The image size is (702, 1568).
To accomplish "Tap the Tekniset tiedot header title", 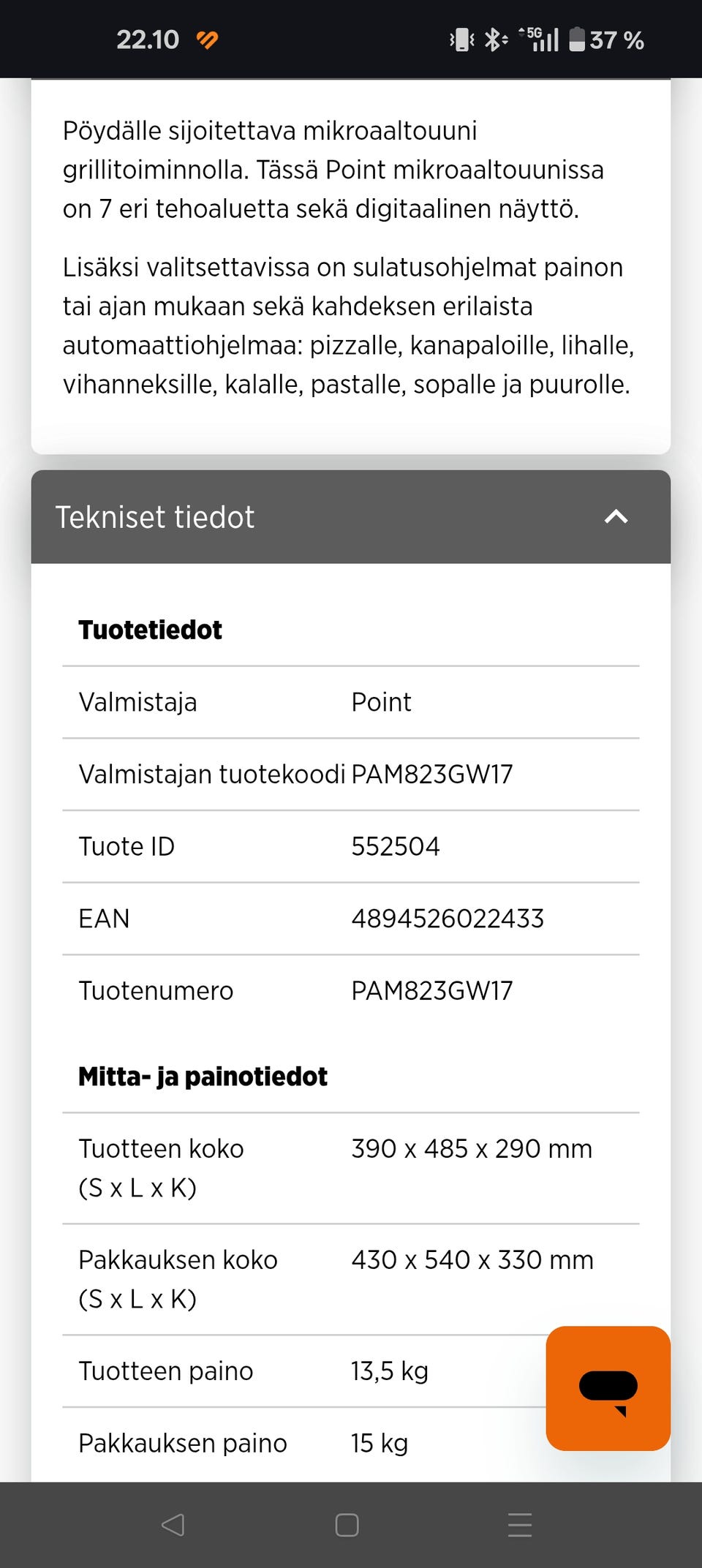I will 155,517.
